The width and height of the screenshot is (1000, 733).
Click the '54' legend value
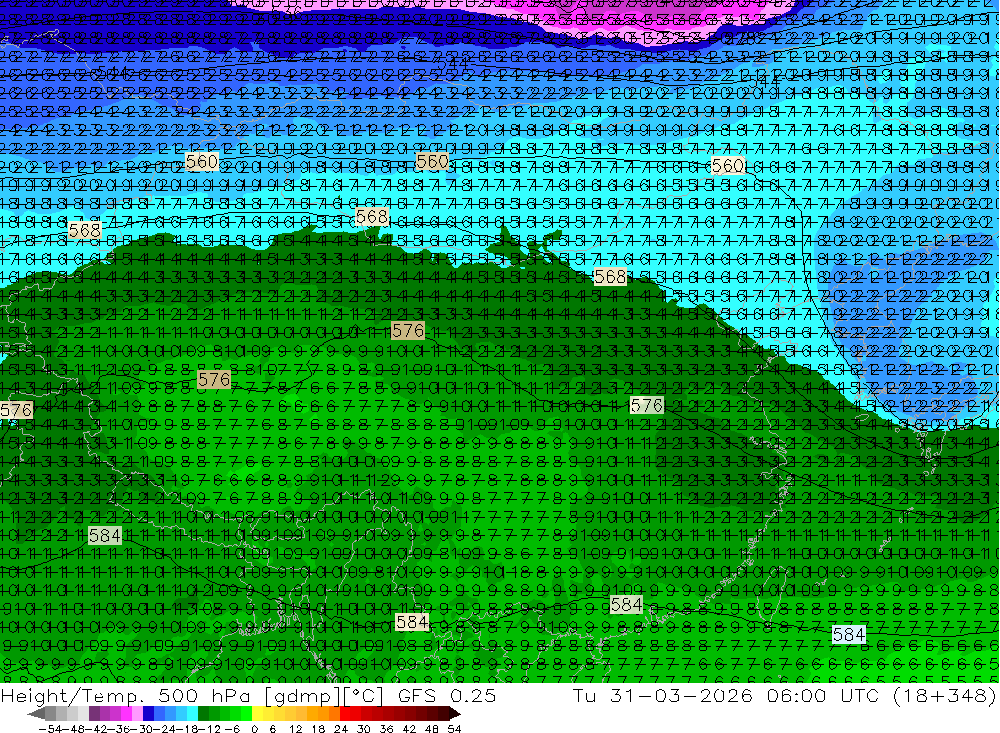[x=454, y=729]
